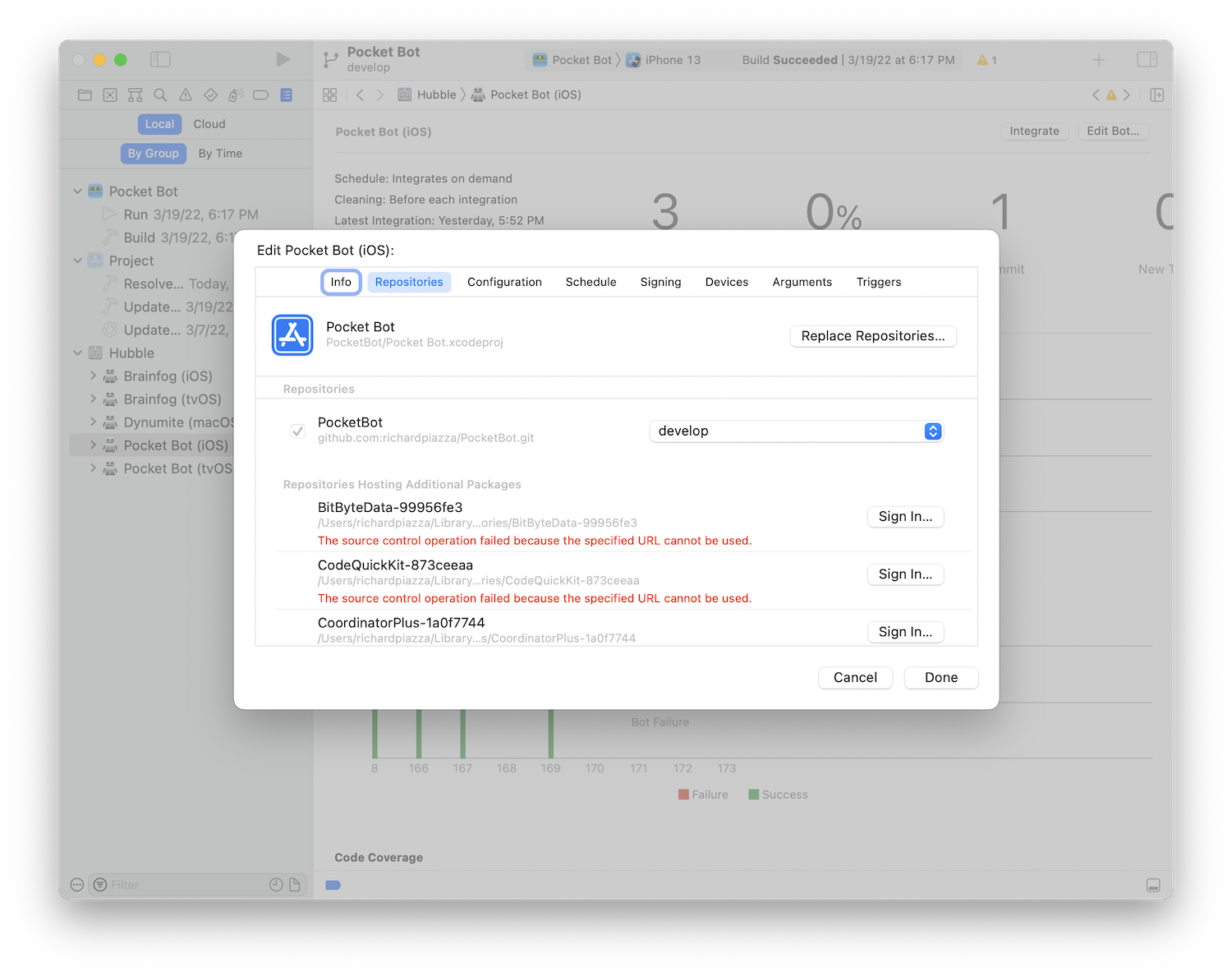Collapse the Pocket Bot group

coord(77,191)
